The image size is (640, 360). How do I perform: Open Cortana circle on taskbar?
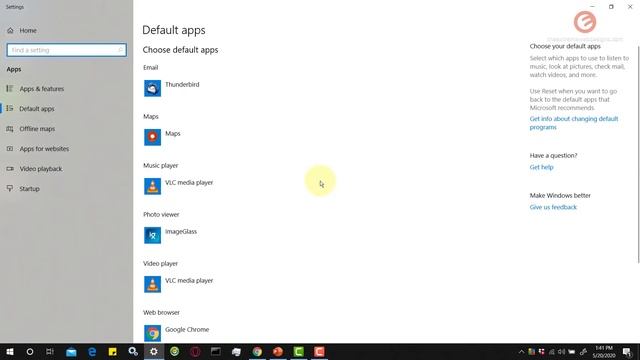(x=30, y=351)
